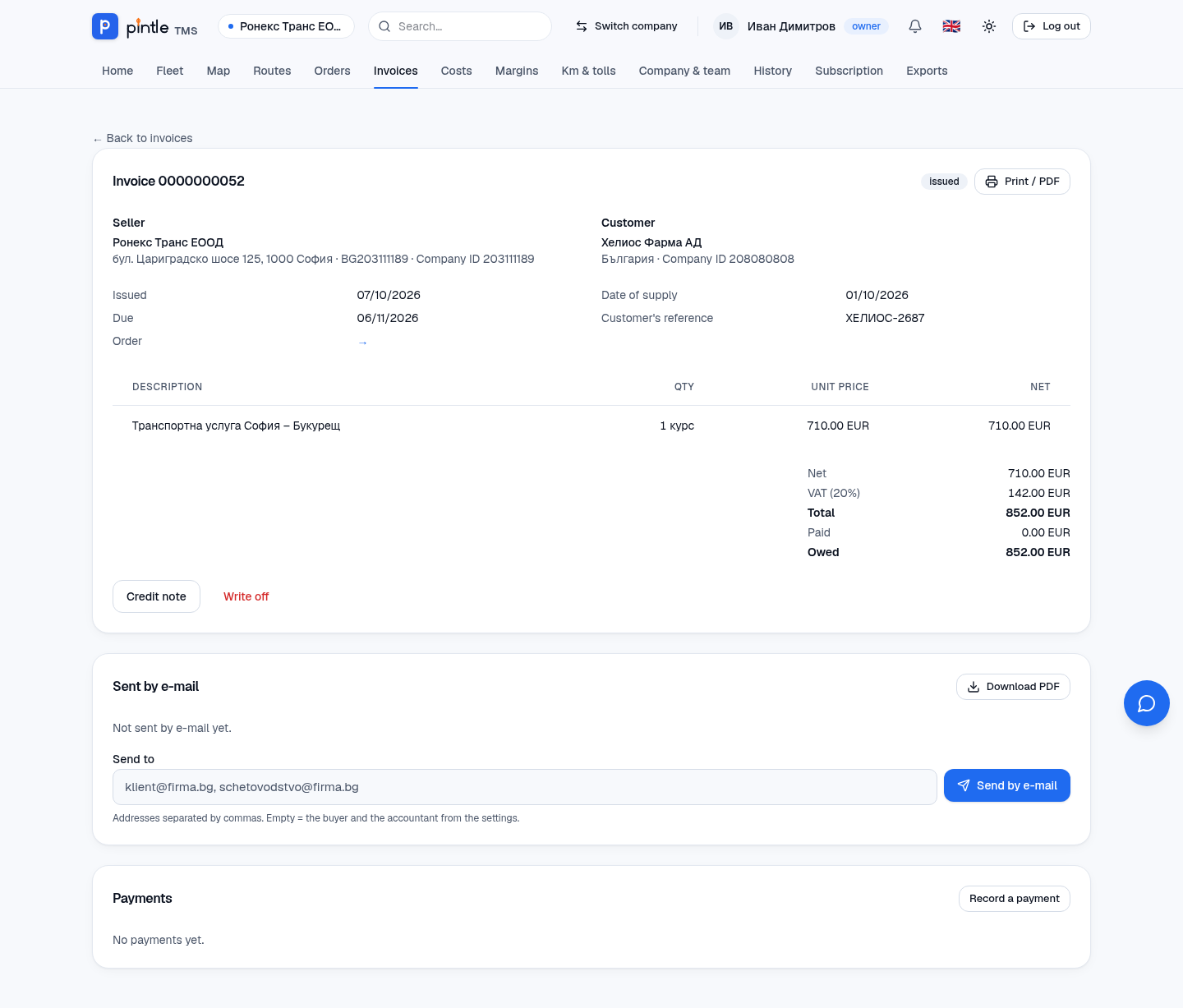The width and height of the screenshot is (1183, 1008).
Task: Click the Send to e-mail field
Action: pos(525,787)
